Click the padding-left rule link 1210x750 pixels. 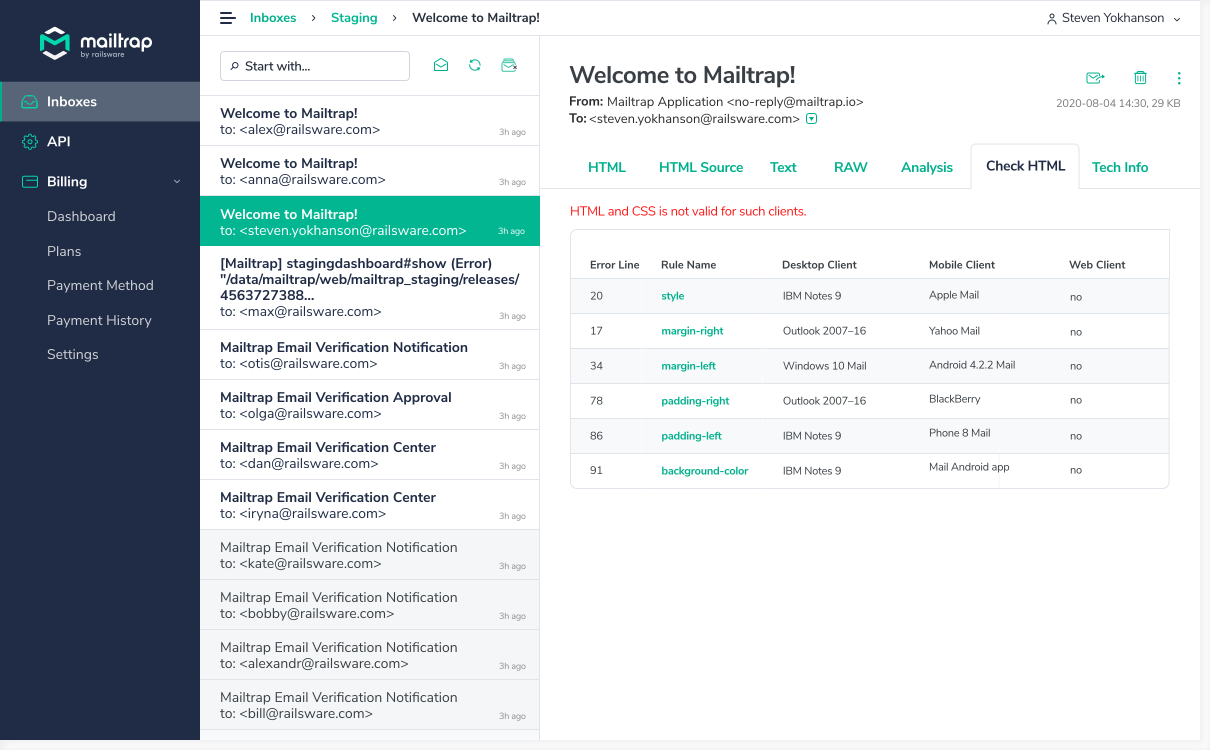point(691,436)
